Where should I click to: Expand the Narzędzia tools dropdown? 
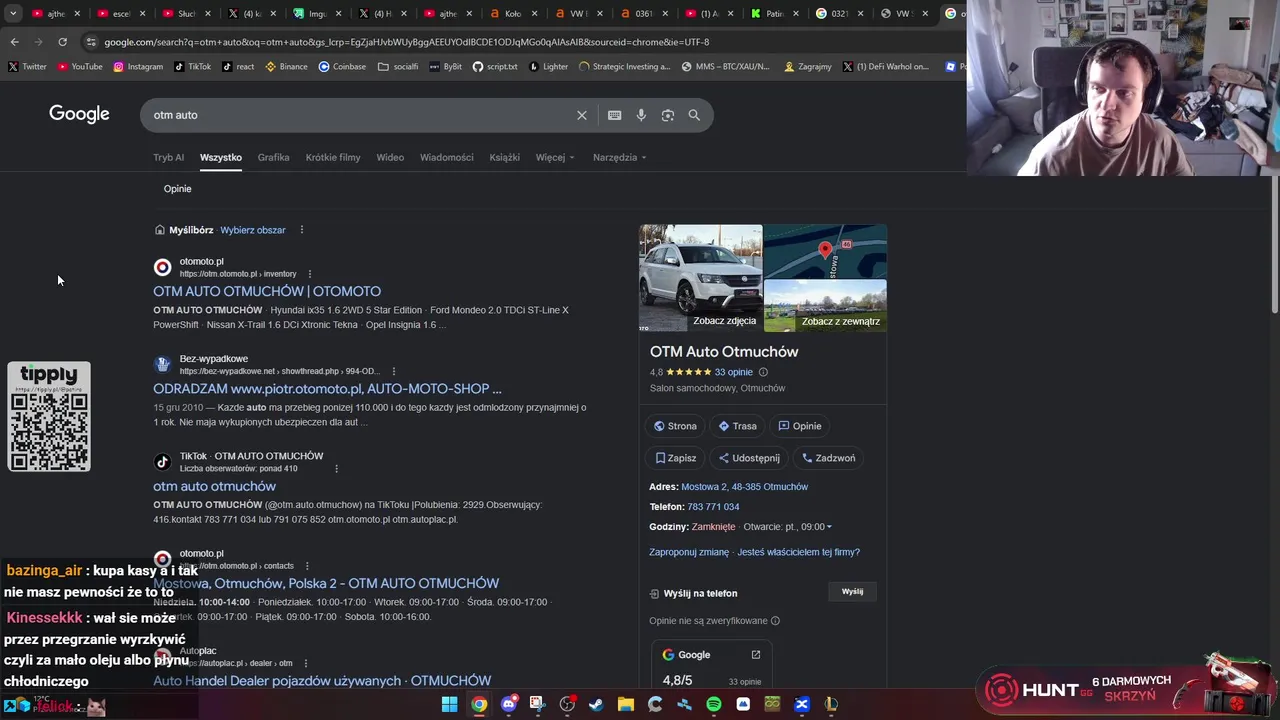point(619,157)
